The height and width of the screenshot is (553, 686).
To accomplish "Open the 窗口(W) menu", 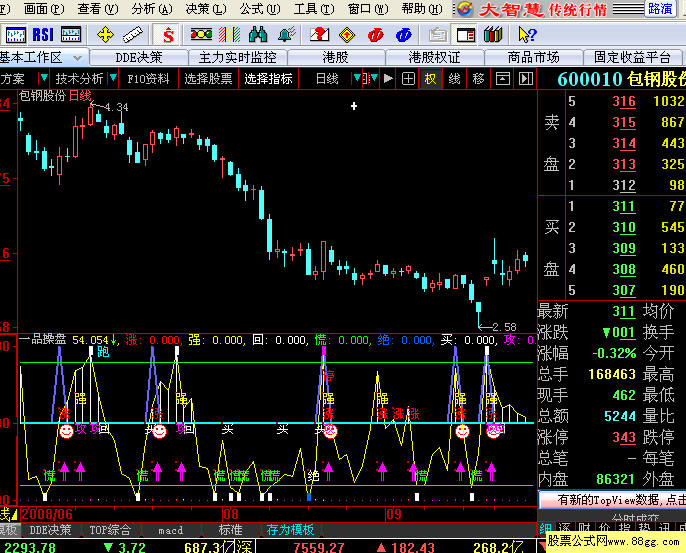I will [368, 9].
